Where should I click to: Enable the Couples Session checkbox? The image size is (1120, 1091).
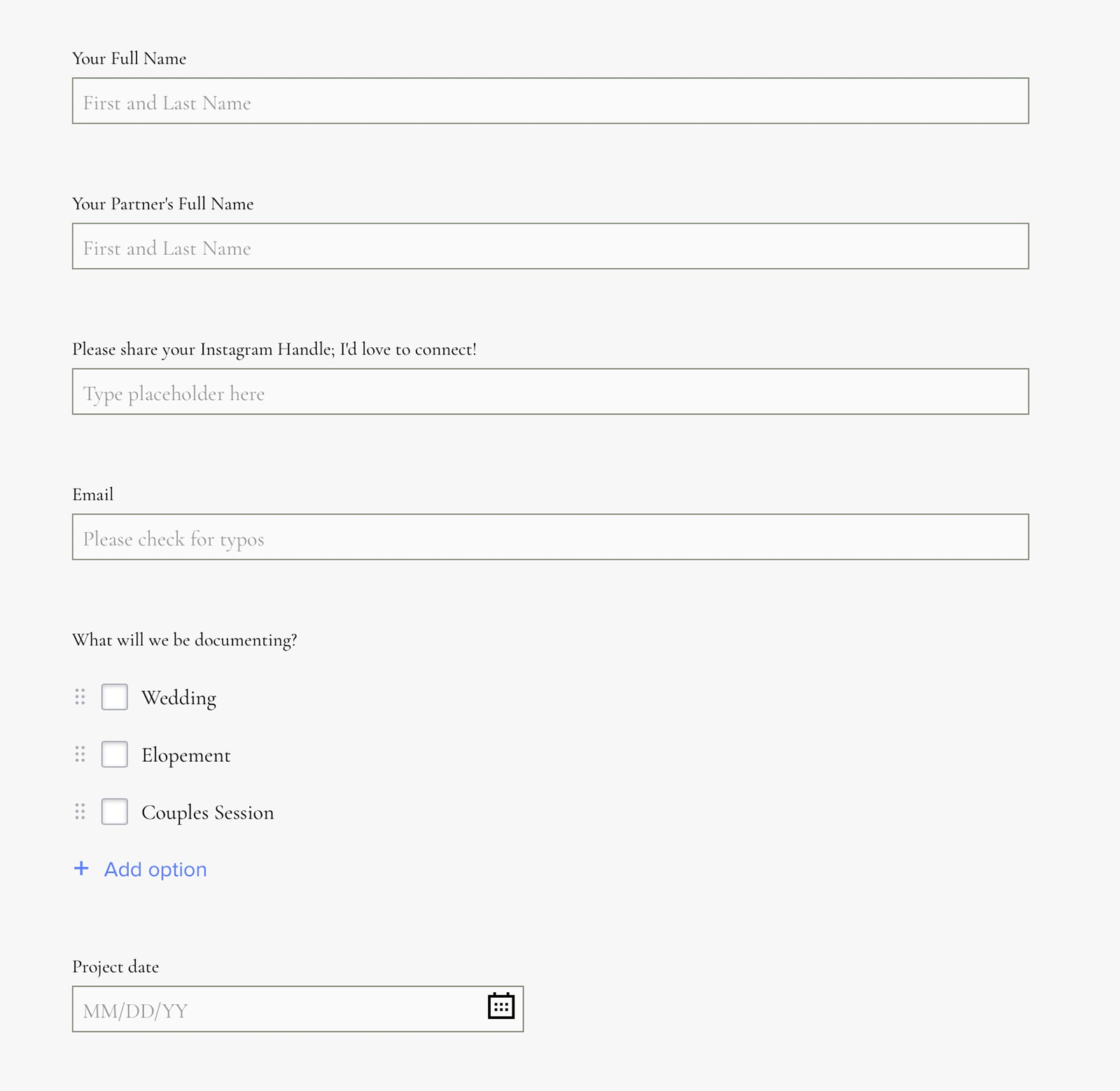point(114,812)
